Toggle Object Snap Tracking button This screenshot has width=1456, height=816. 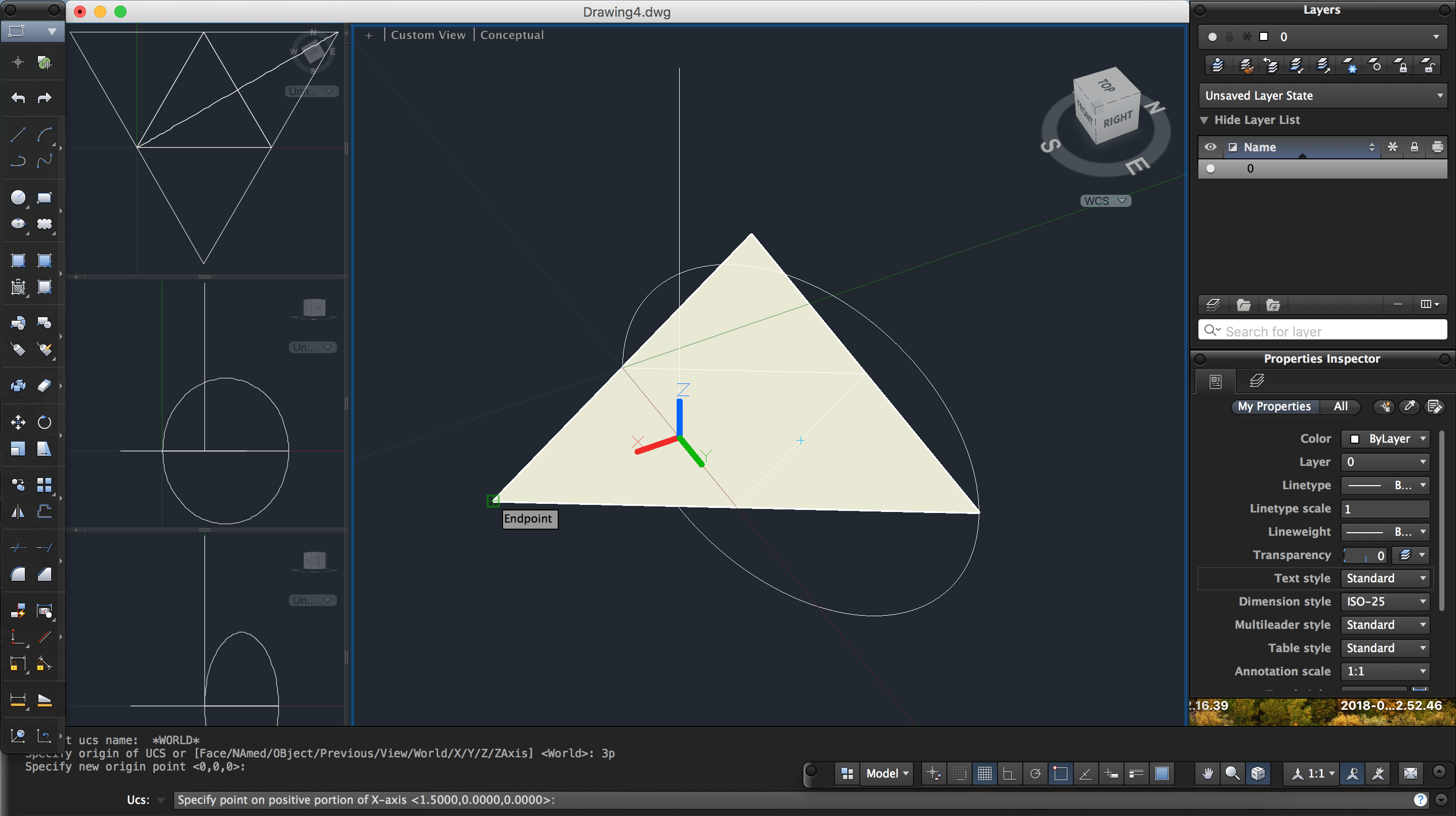coord(1085,773)
